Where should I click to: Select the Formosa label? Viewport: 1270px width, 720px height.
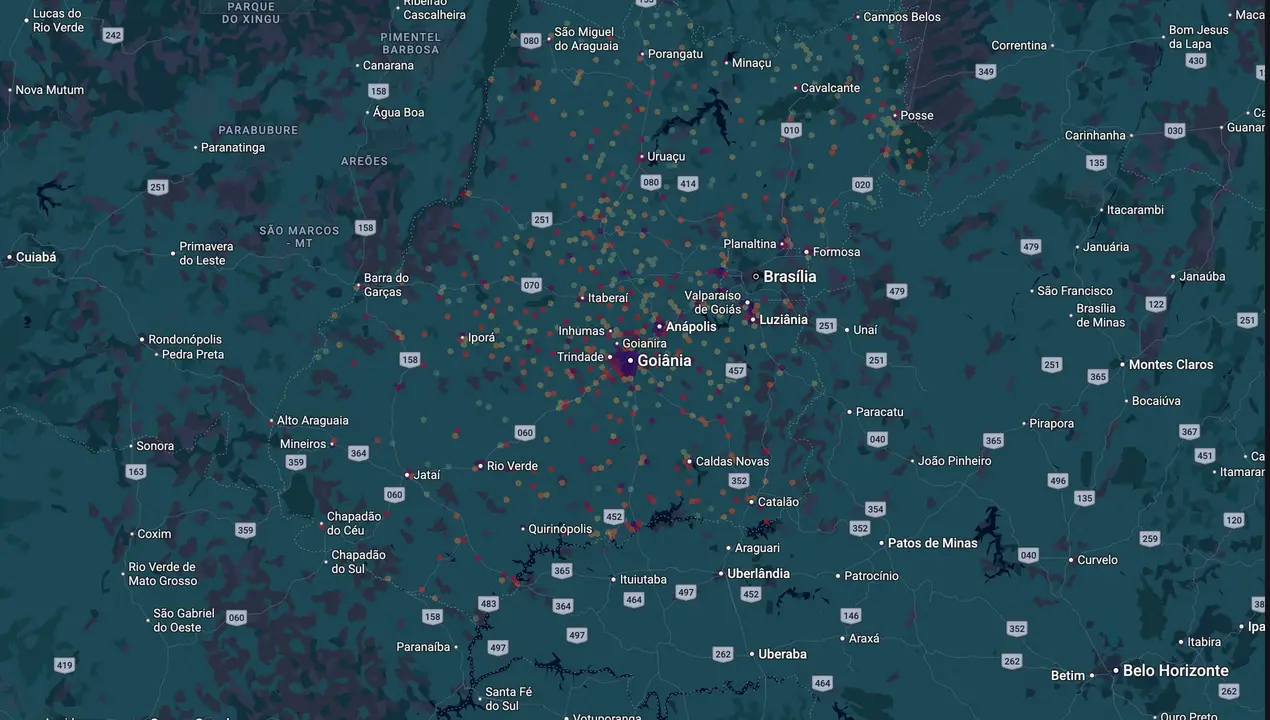click(x=837, y=252)
